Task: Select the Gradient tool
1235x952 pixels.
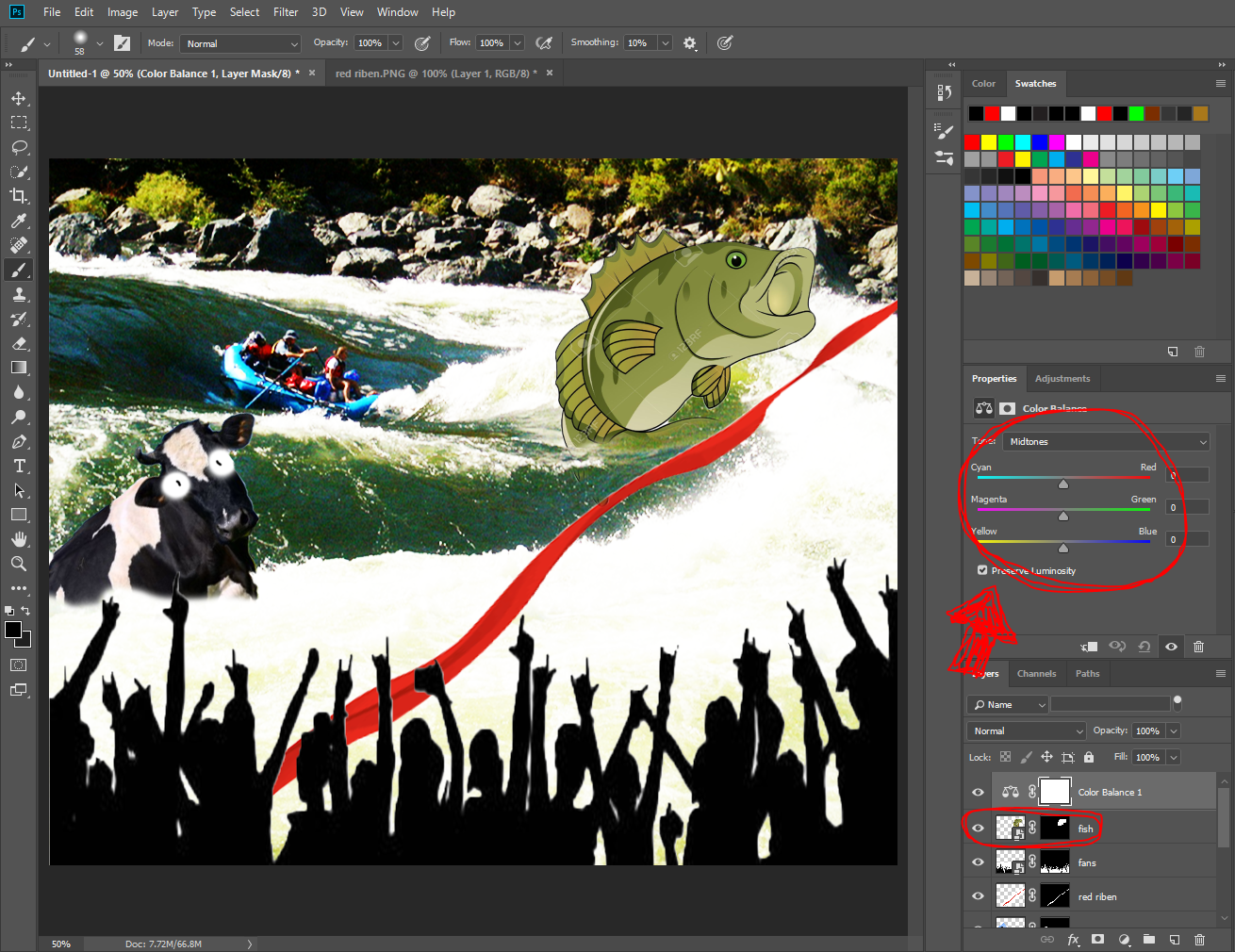Action: (x=19, y=368)
